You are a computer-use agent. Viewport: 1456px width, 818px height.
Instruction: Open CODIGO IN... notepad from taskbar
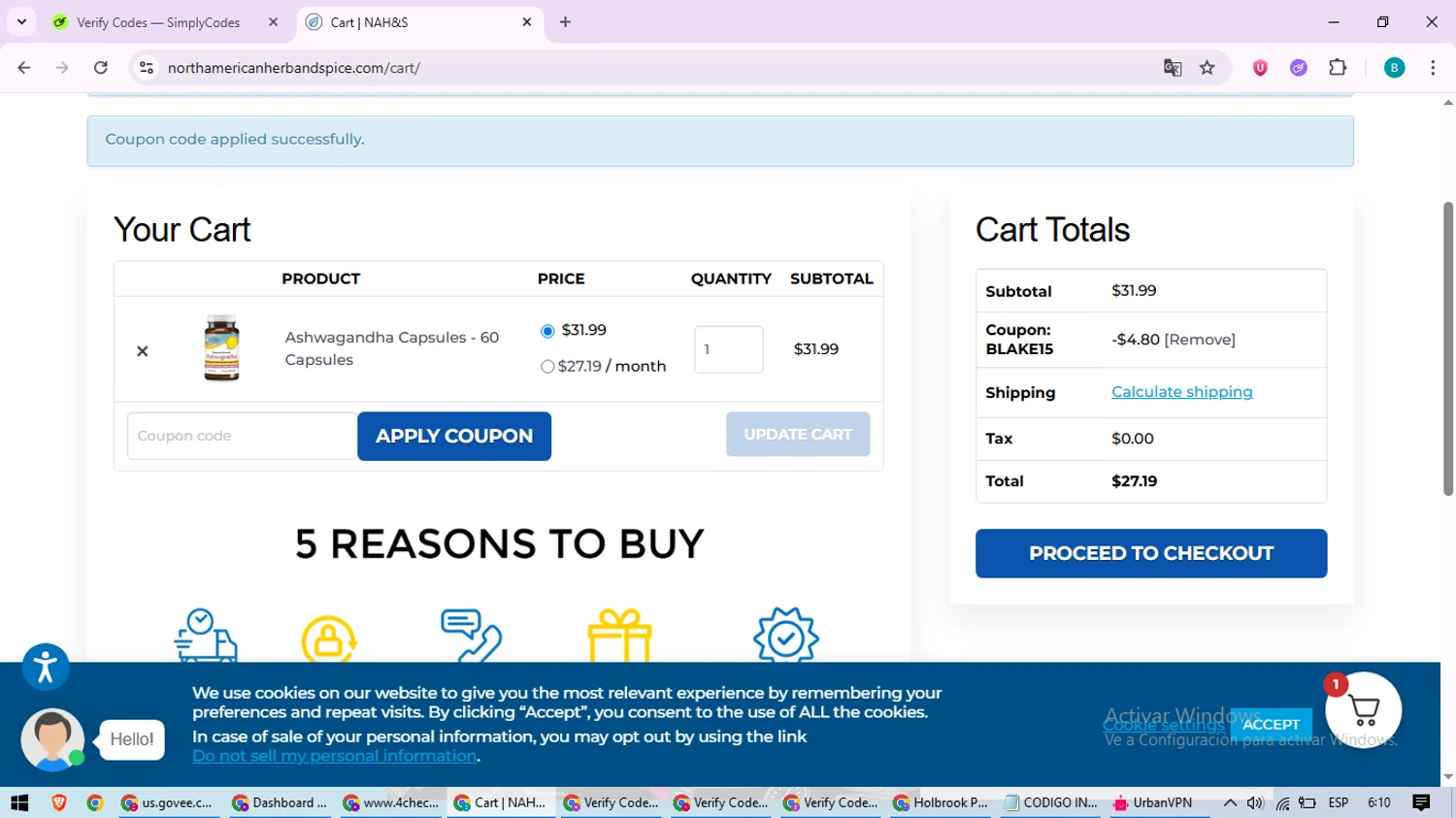coord(1052,802)
